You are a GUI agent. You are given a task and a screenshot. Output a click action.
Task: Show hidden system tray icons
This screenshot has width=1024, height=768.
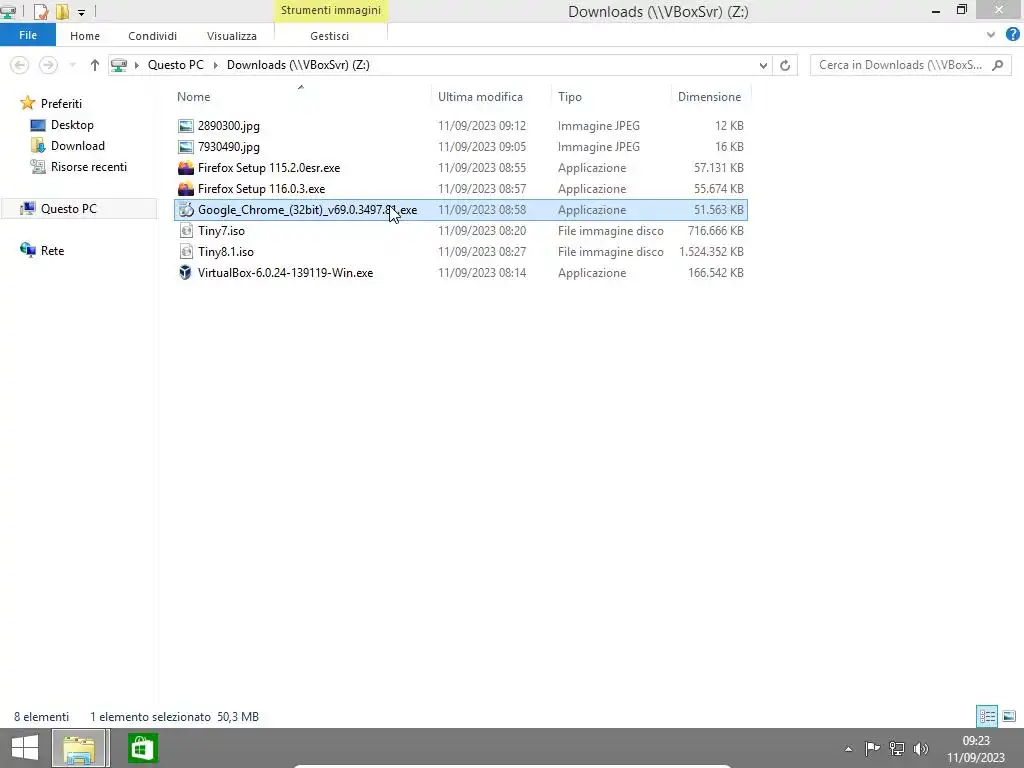tap(848, 749)
